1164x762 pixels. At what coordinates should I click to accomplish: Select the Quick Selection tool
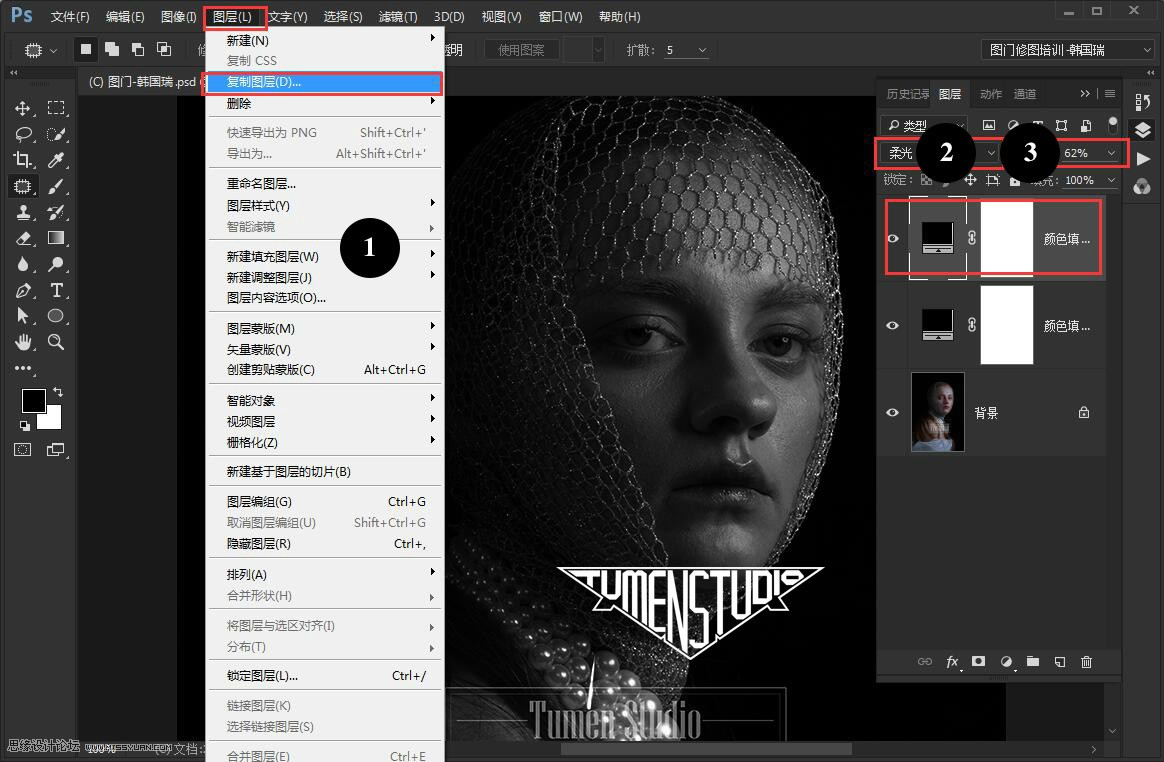(x=56, y=134)
